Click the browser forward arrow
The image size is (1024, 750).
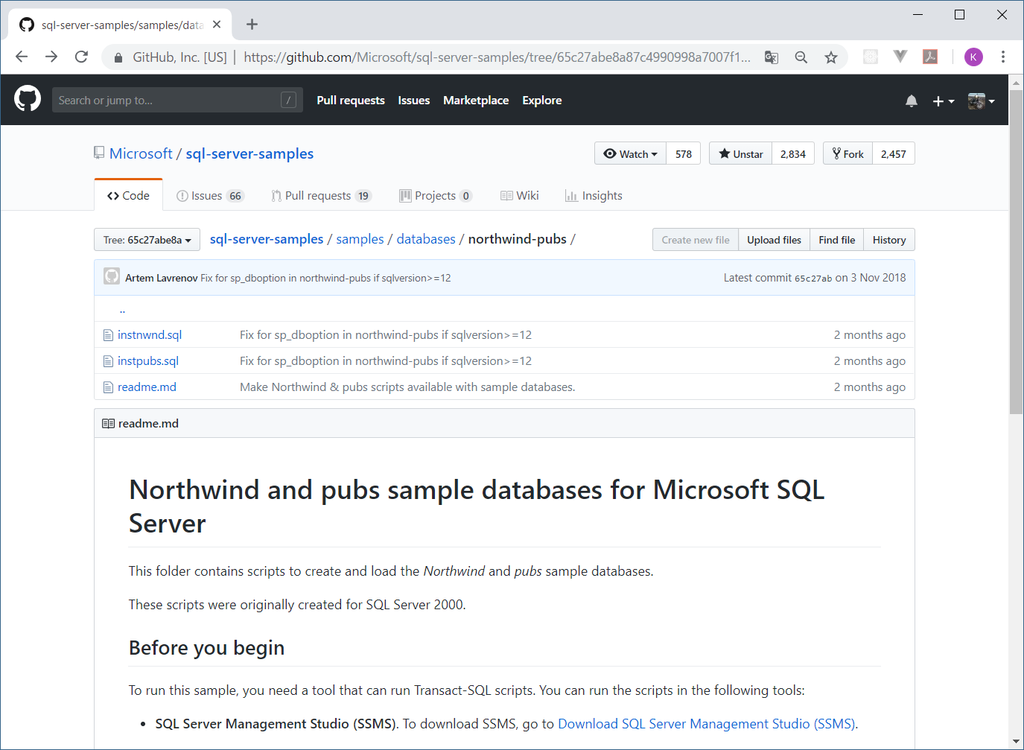(x=51, y=57)
